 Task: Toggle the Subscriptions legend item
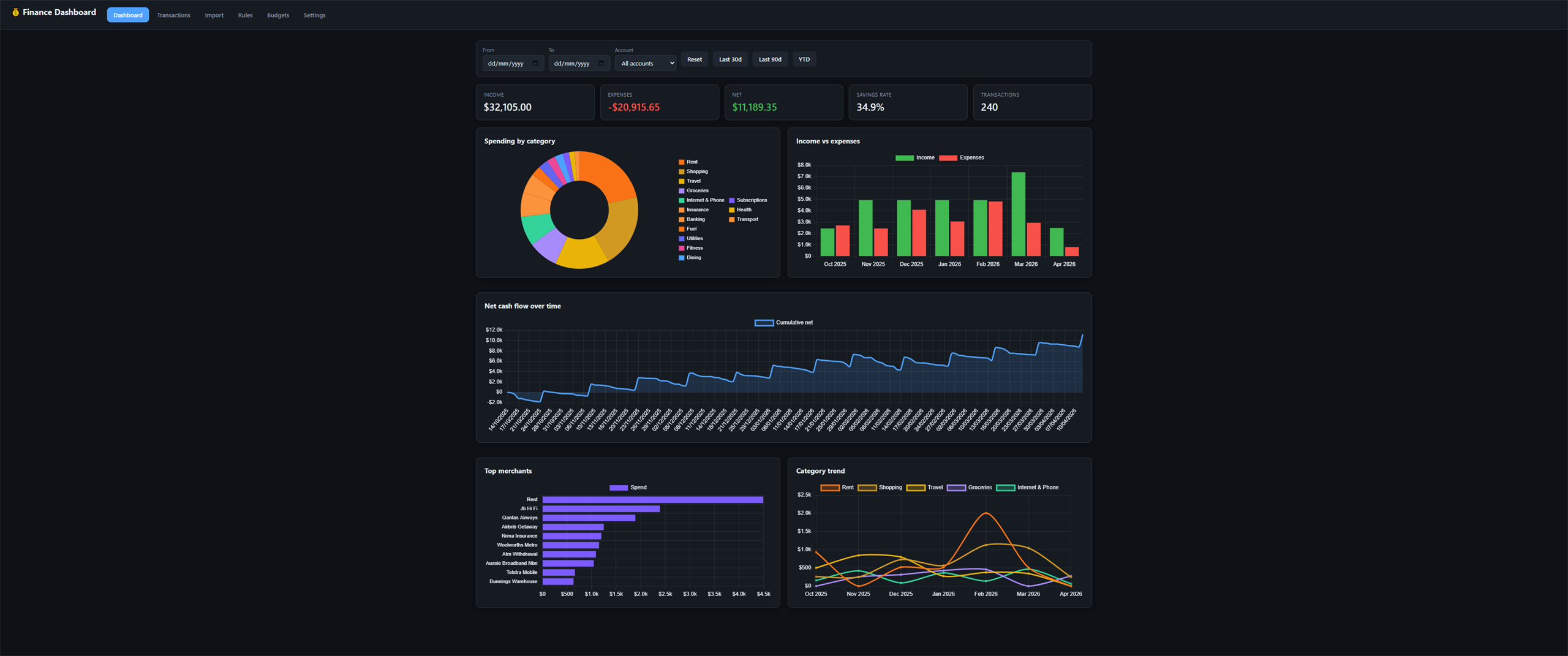pyautogui.click(x=748, y=200)
